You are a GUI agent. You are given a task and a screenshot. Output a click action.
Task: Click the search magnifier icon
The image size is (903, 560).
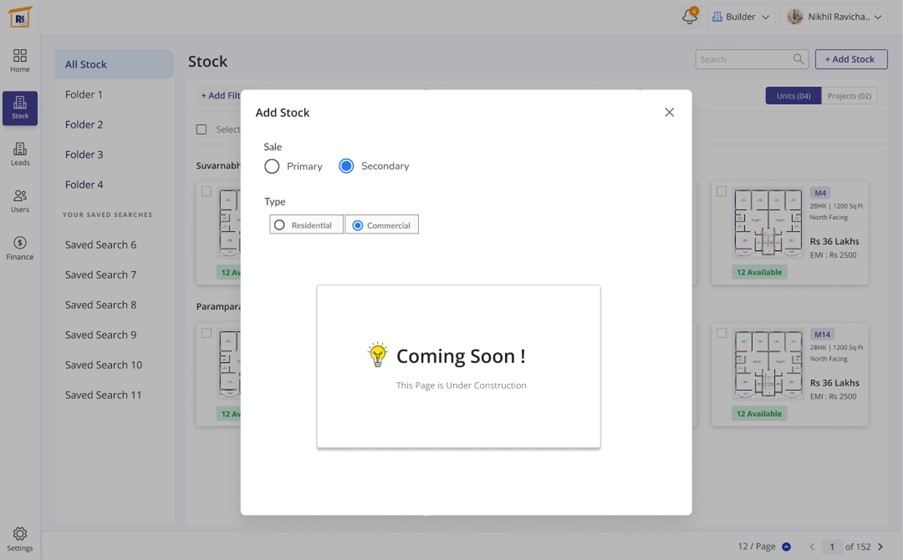(798, 60)
